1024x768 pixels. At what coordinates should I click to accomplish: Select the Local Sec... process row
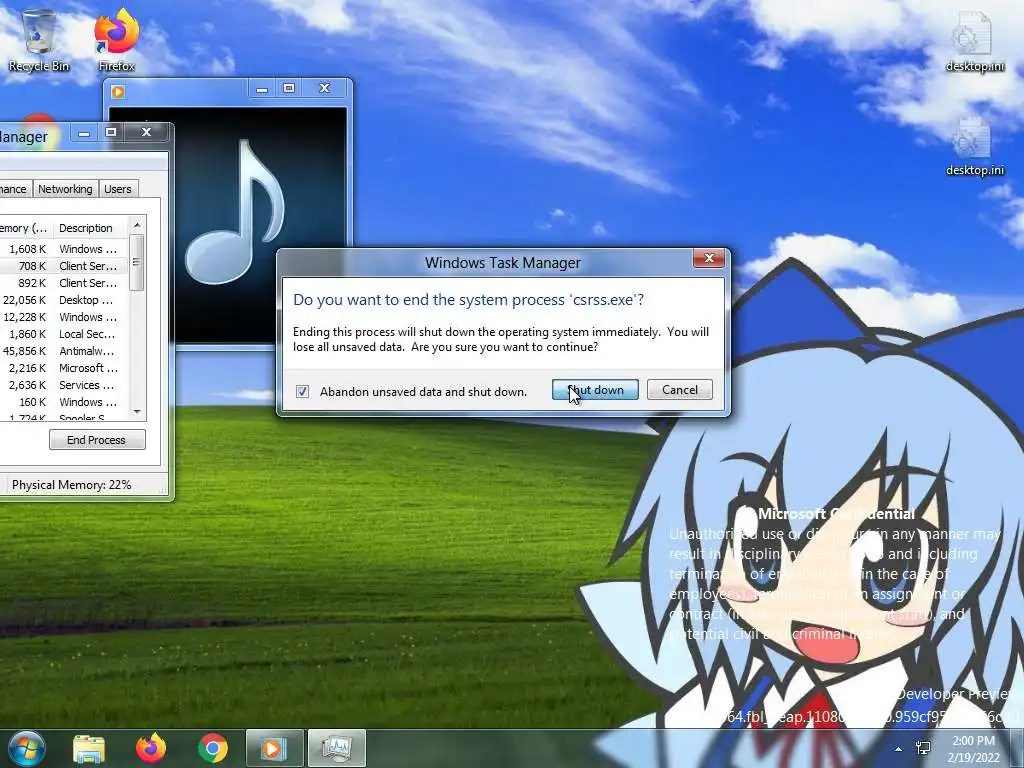click(64, 334)
